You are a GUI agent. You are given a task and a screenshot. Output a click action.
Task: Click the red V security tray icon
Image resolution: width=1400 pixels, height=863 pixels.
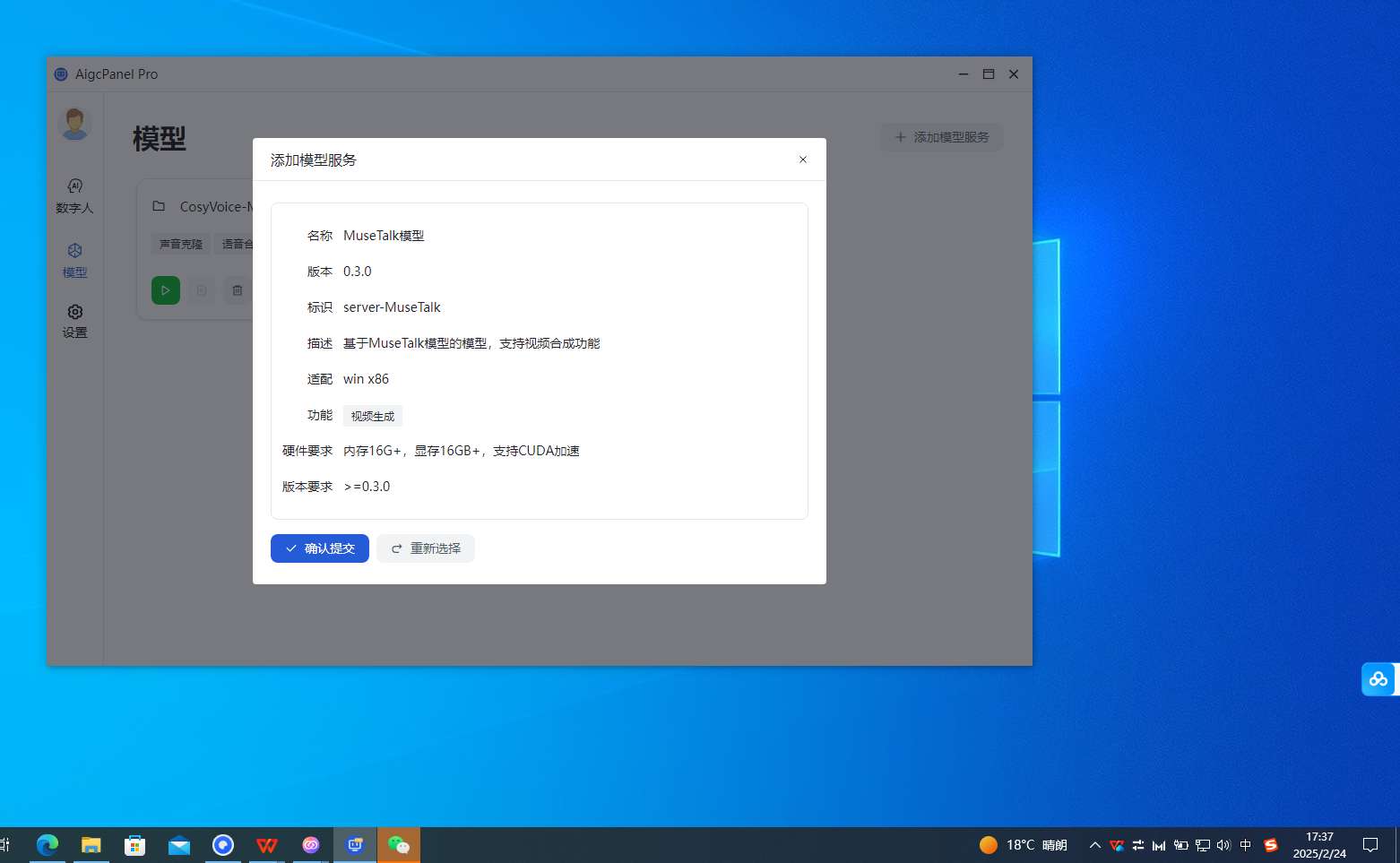pos(1117,845)
